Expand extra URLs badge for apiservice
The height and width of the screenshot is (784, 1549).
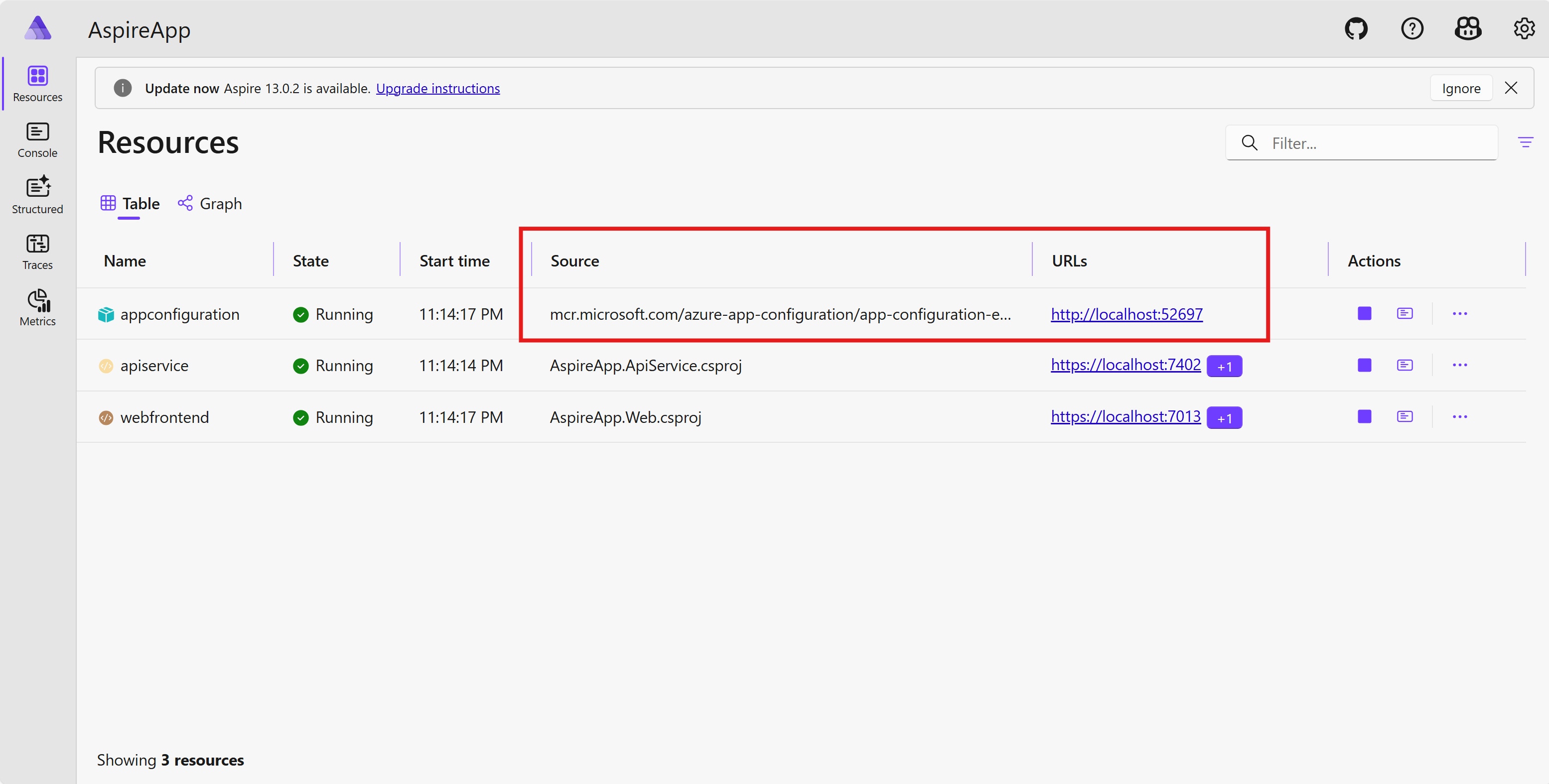coord(1224,366)
